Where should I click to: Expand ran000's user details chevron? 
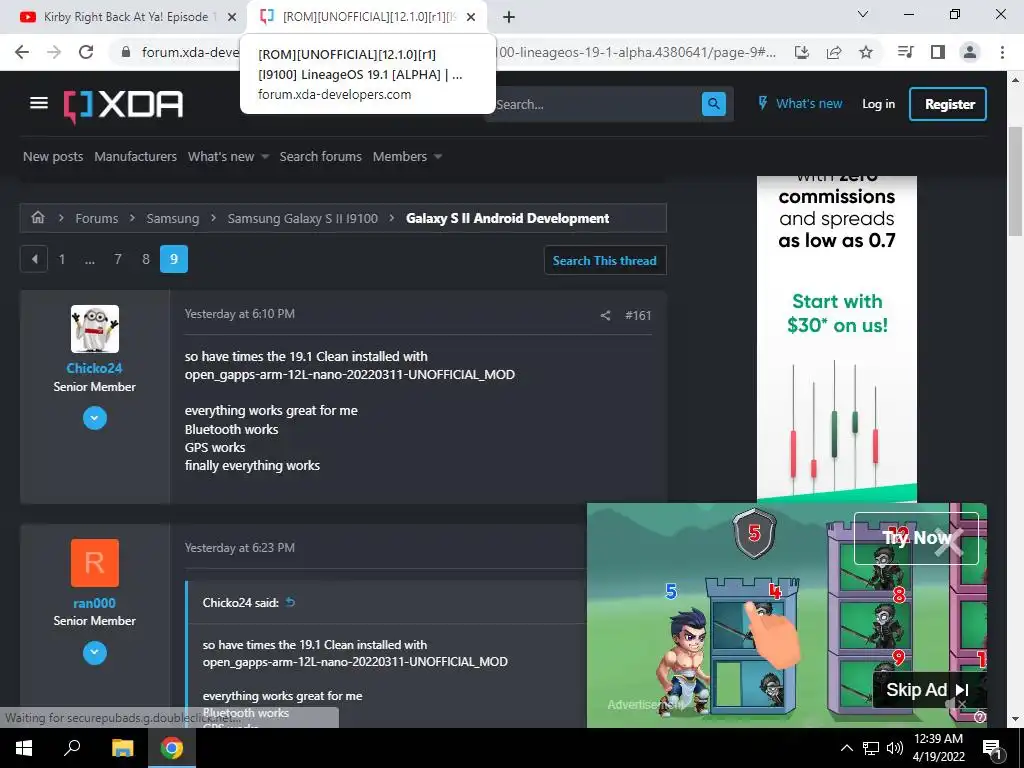click(95, 652)
